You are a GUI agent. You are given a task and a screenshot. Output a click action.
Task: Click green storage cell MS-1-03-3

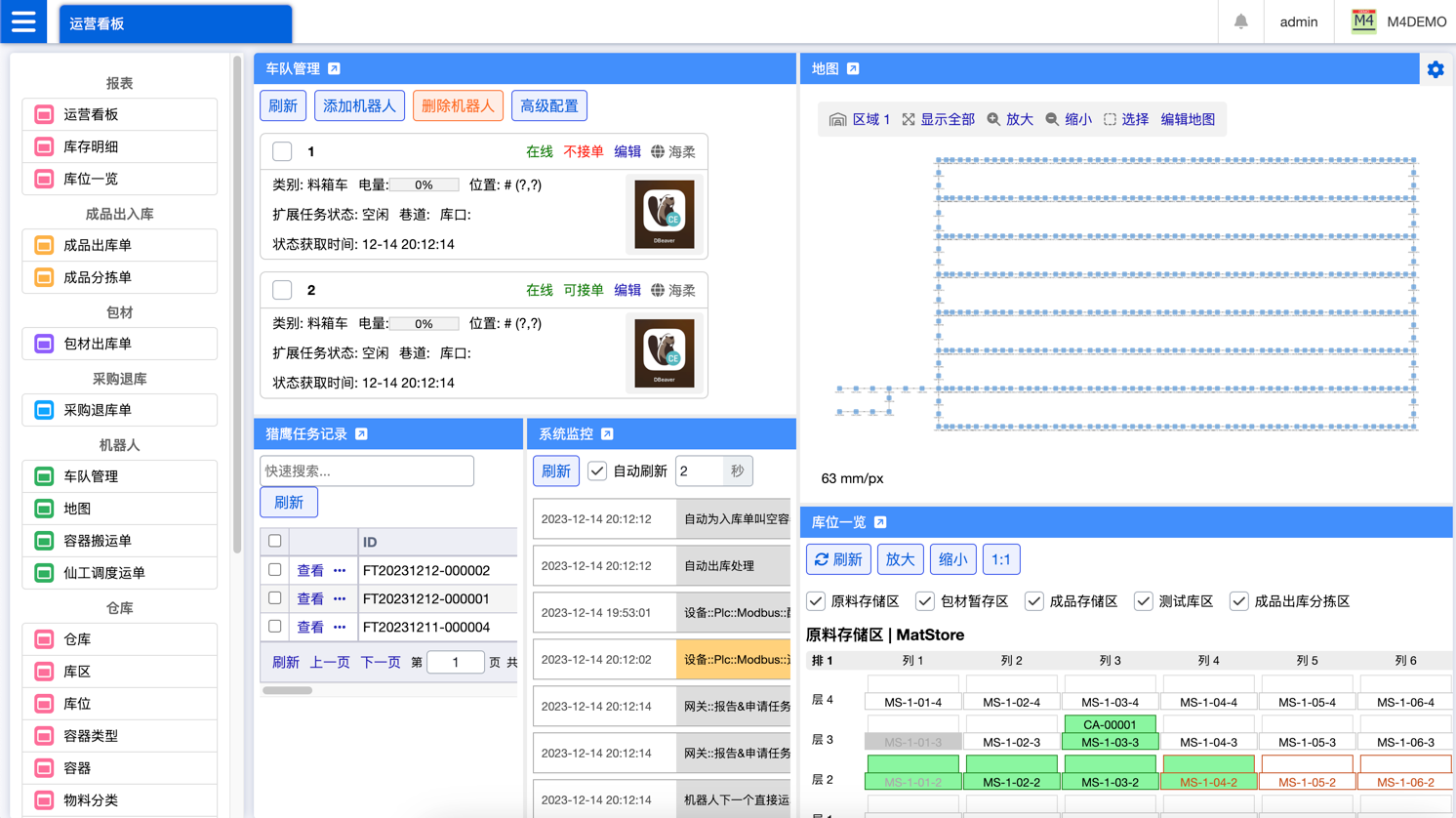point(1110,742)
